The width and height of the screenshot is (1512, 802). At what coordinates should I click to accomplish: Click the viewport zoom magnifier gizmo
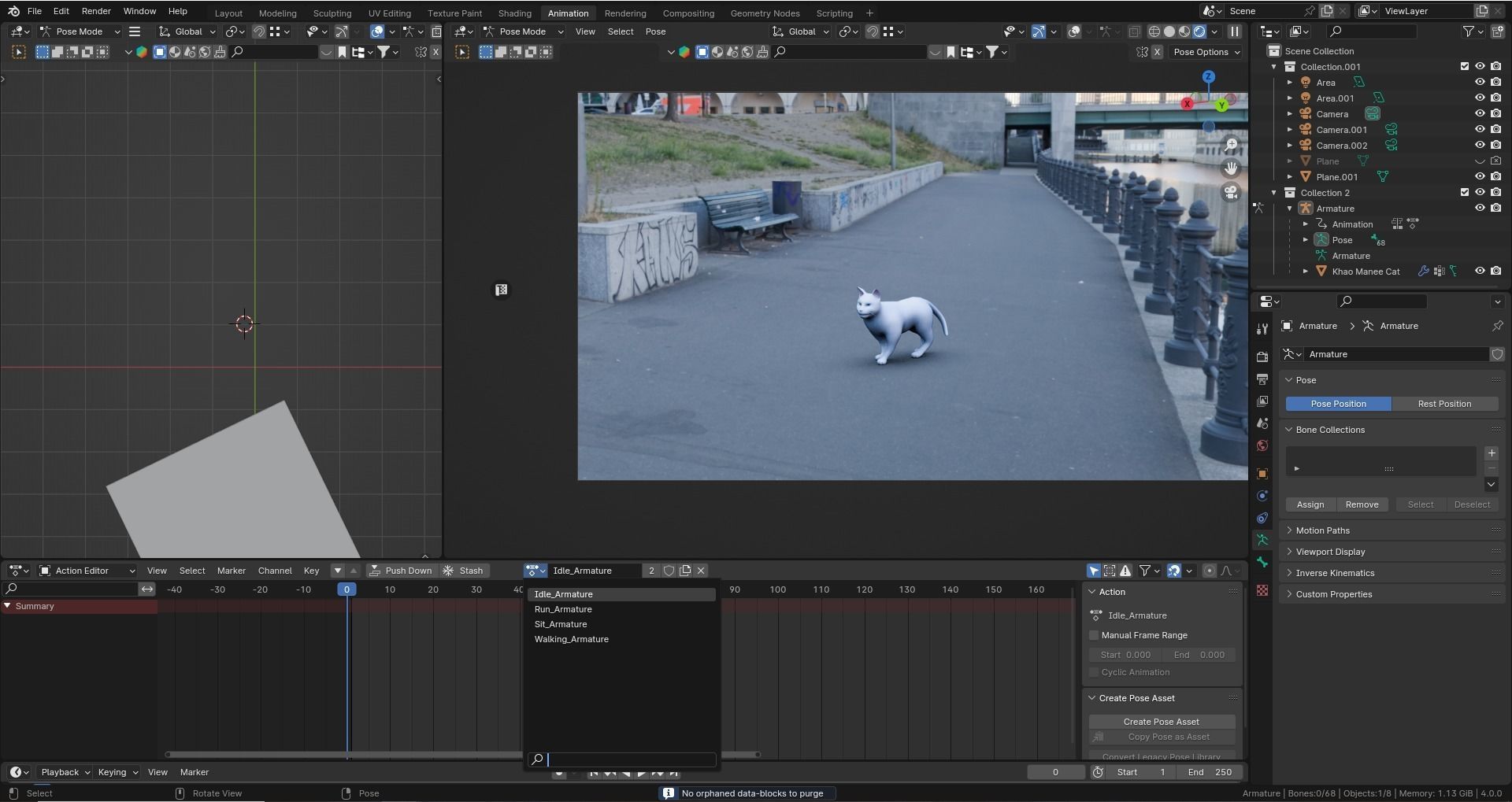pos(1231,145)
